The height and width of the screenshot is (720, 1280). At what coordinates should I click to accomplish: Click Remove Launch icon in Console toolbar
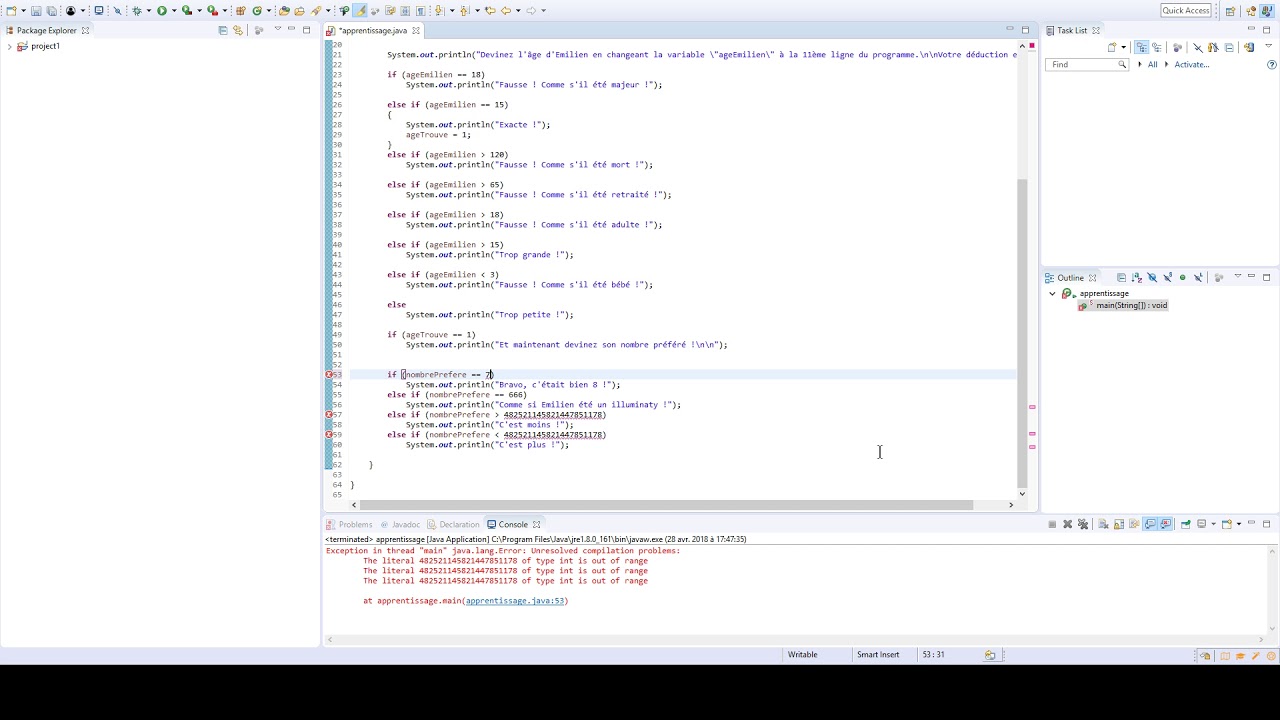click(1067, 524)
